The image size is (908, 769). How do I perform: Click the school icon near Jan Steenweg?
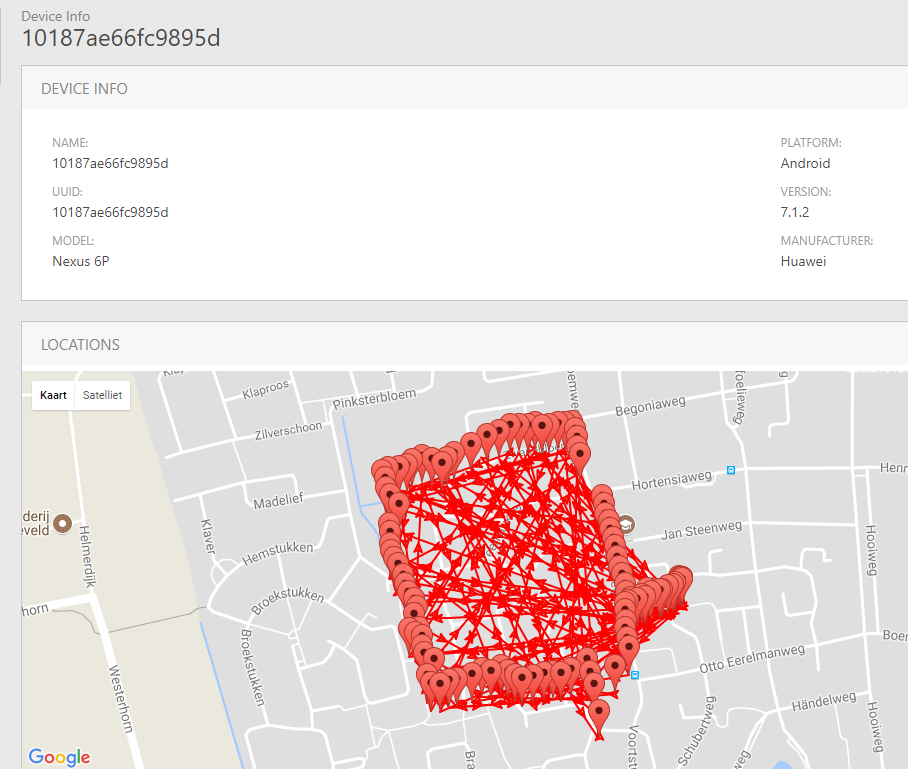[626, 525]
